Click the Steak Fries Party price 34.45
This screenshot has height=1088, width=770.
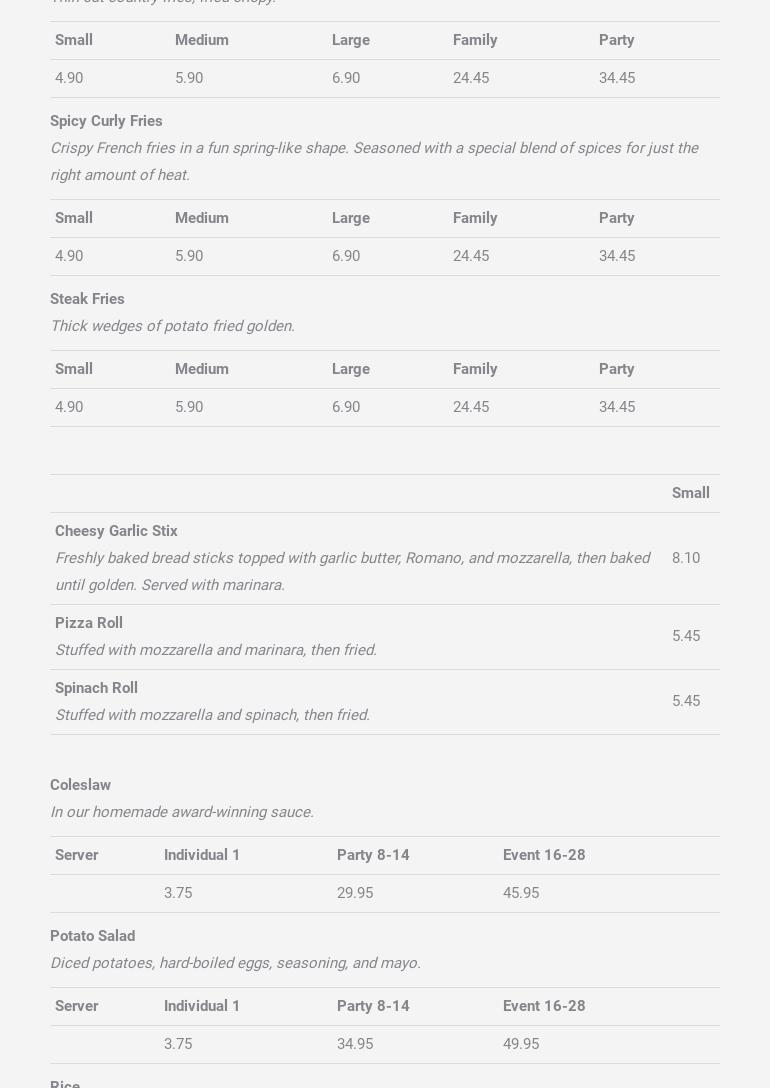coord(617,407)
